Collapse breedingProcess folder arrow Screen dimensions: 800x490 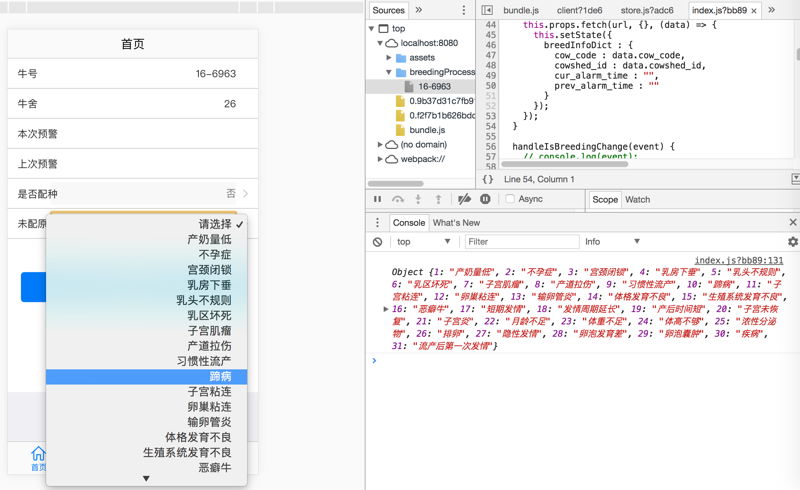click(x=389, y=72)
